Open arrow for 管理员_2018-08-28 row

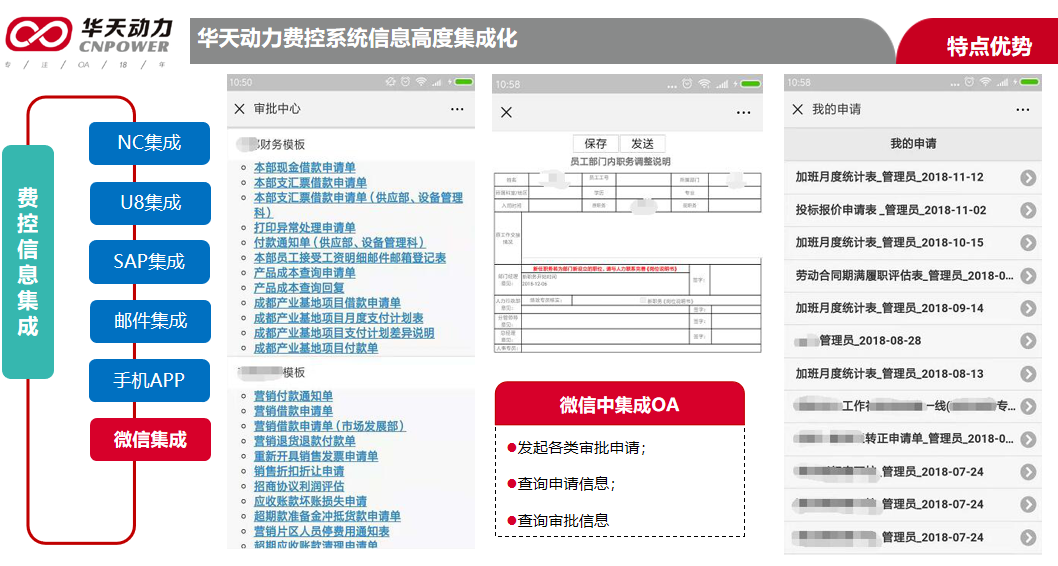1028,341
